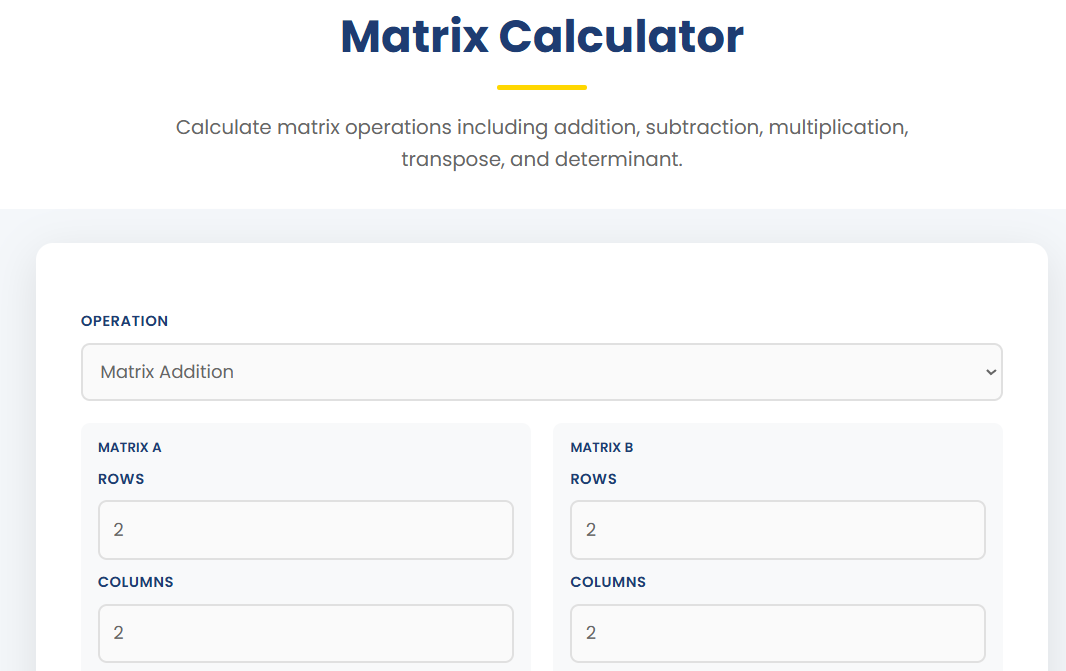Image resolution: width=1066 pixels, height=671 pixels.
Task: Select the MATRIX A panel header
Action: point(127,447)
